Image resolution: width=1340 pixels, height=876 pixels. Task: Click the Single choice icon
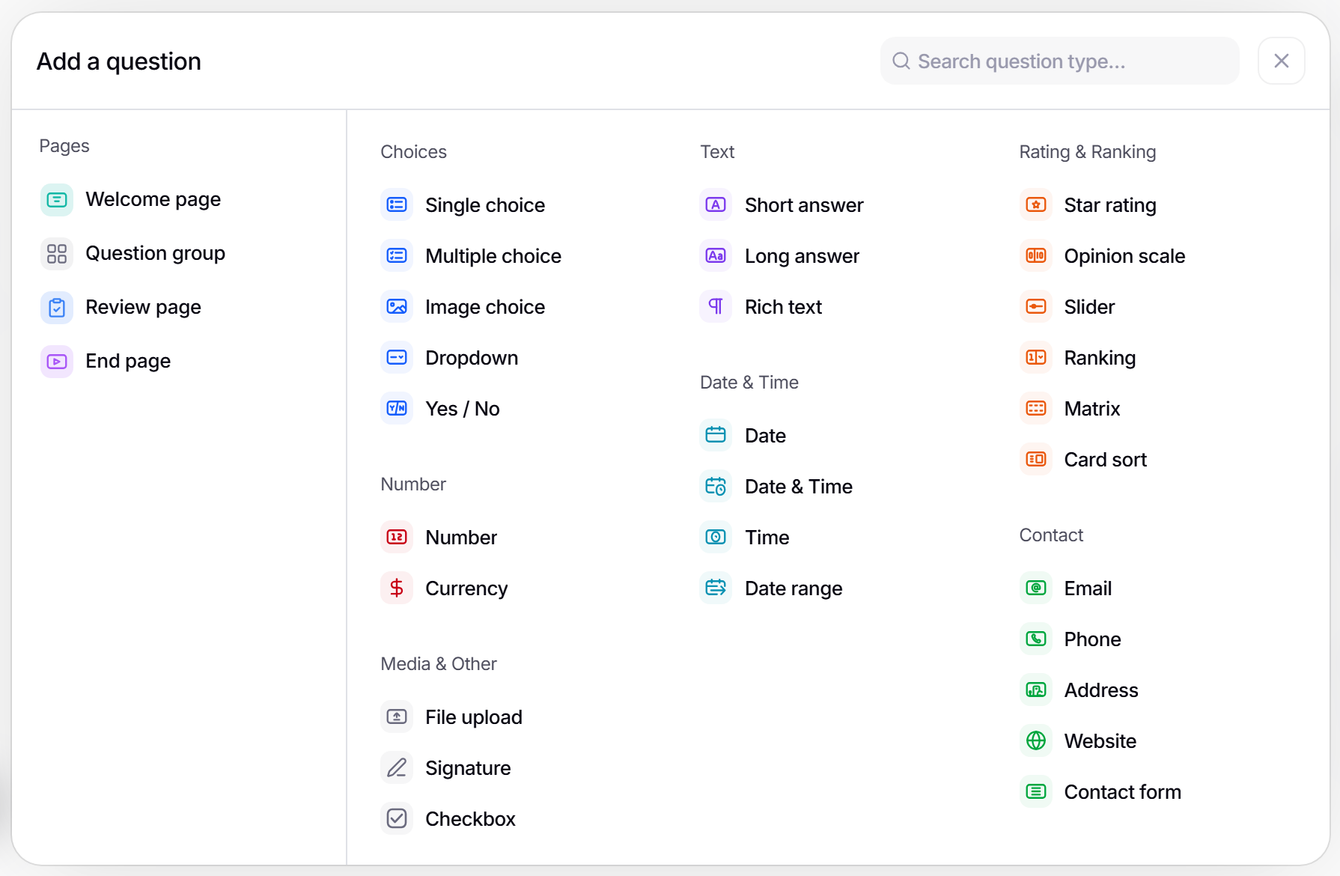tap(397, 205)
